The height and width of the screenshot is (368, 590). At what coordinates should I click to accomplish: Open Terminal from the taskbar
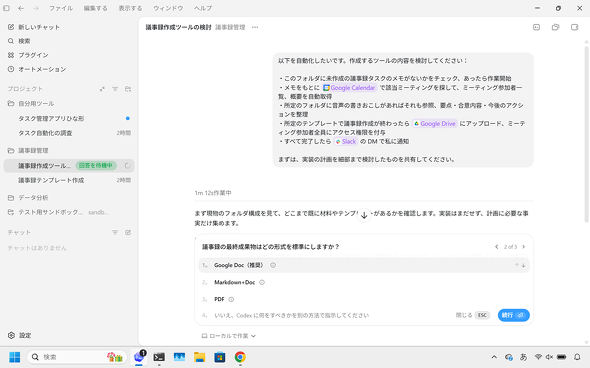coord(159,357)
